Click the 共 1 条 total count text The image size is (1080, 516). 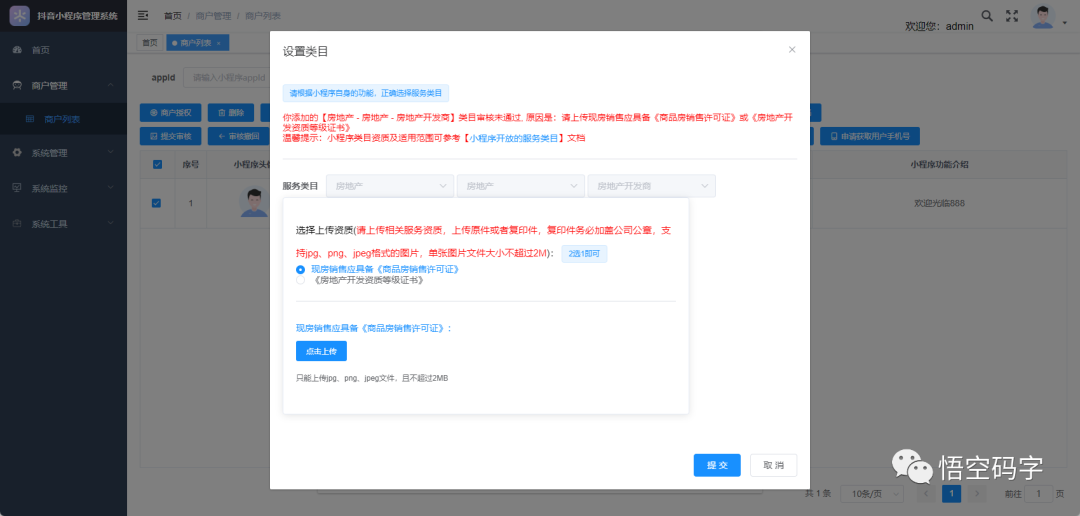click(818, 493)
